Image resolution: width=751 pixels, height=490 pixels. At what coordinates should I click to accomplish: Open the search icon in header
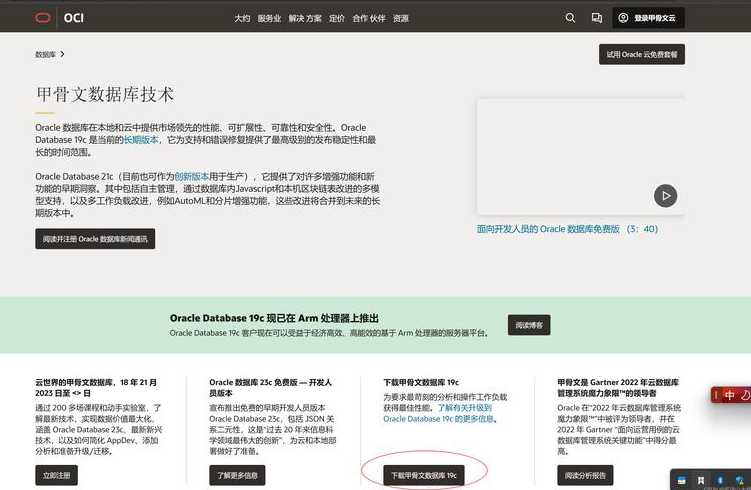(x=570, y=18)
